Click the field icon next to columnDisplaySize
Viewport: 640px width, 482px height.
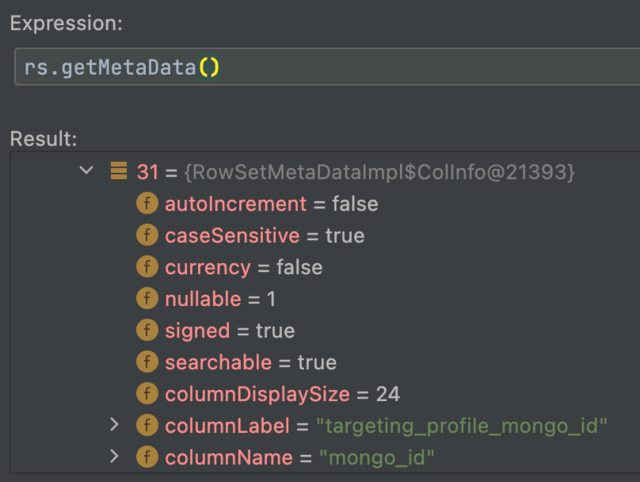(x=147, y=393)
